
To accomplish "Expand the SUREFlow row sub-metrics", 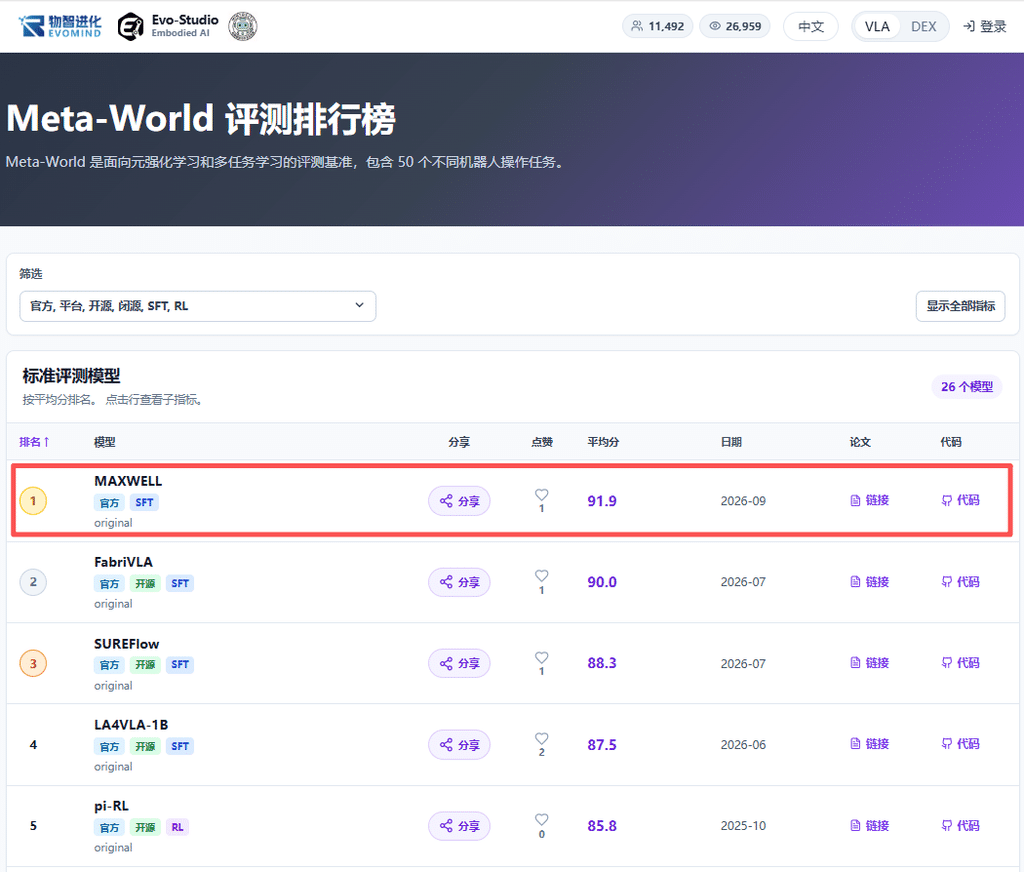I will tap(512, 663).
